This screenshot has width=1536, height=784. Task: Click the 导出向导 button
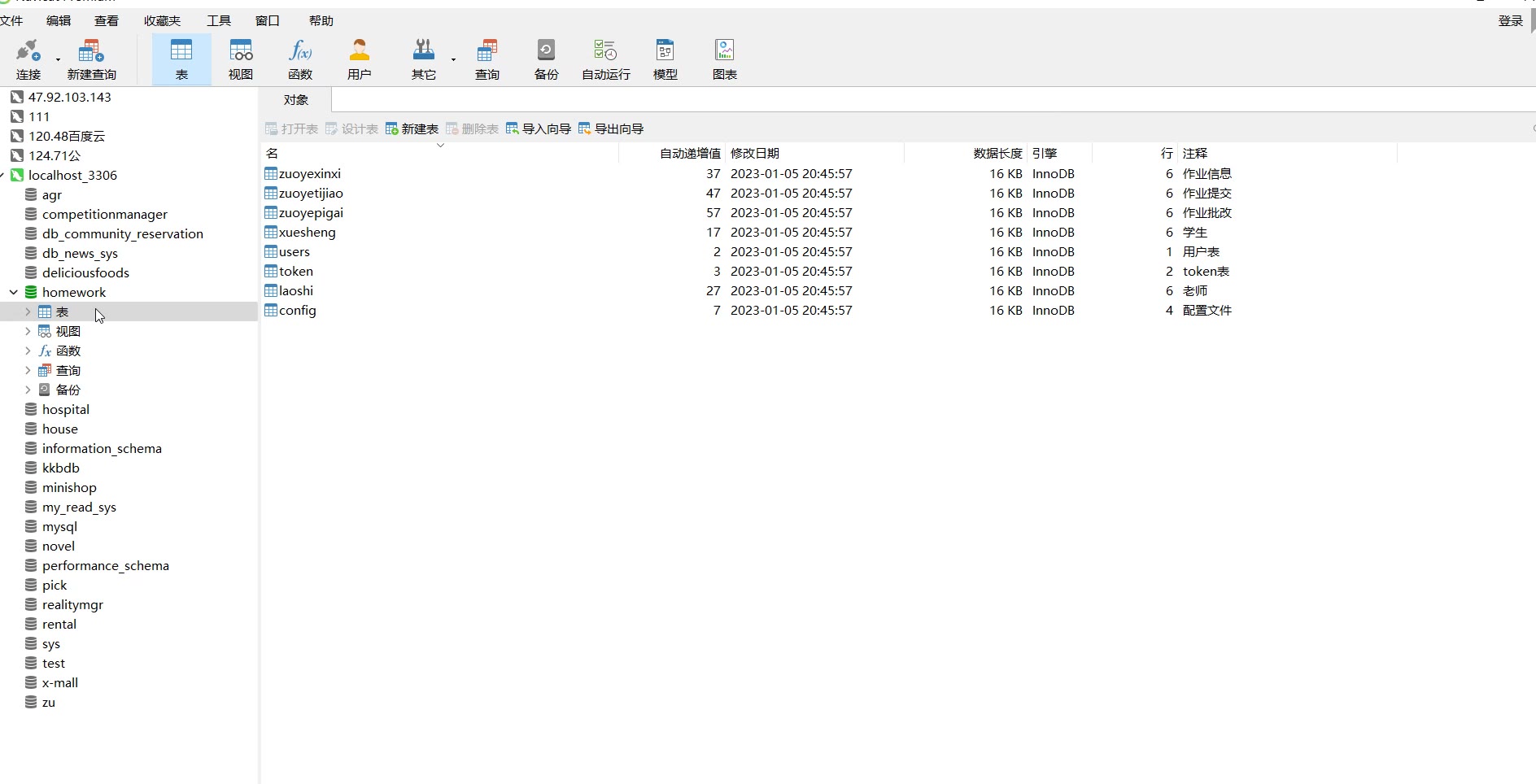click(x=611, y=128)
